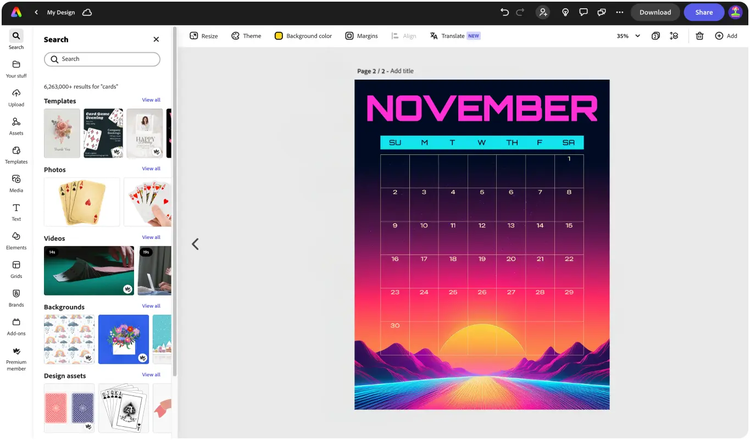Open the Add-ons sidebar panel

click(x=16, y=327)
